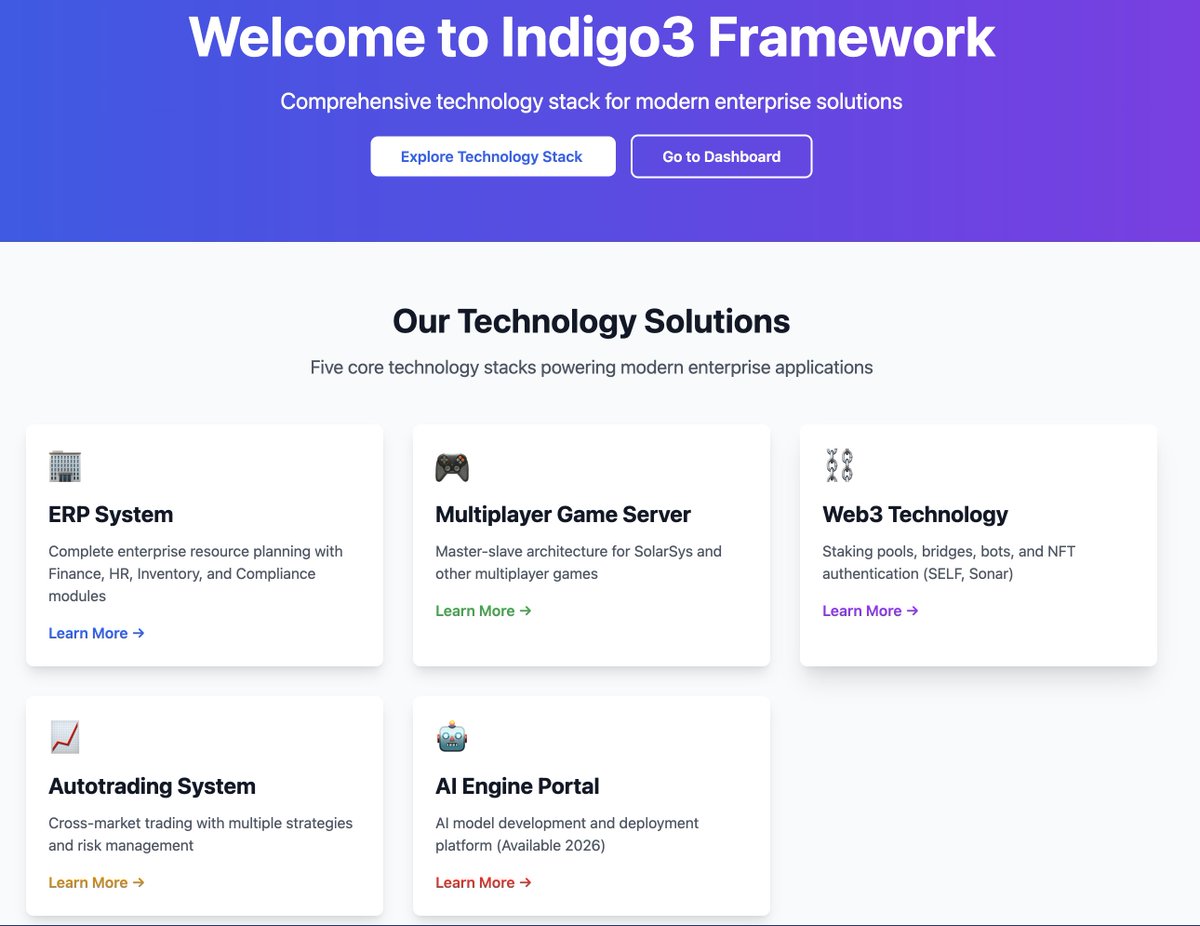The height and width of the screenshot is (926, 1200).
Task: Click the 'Cross-market trading with multiple strategies' description
Action: pos(200,834)
